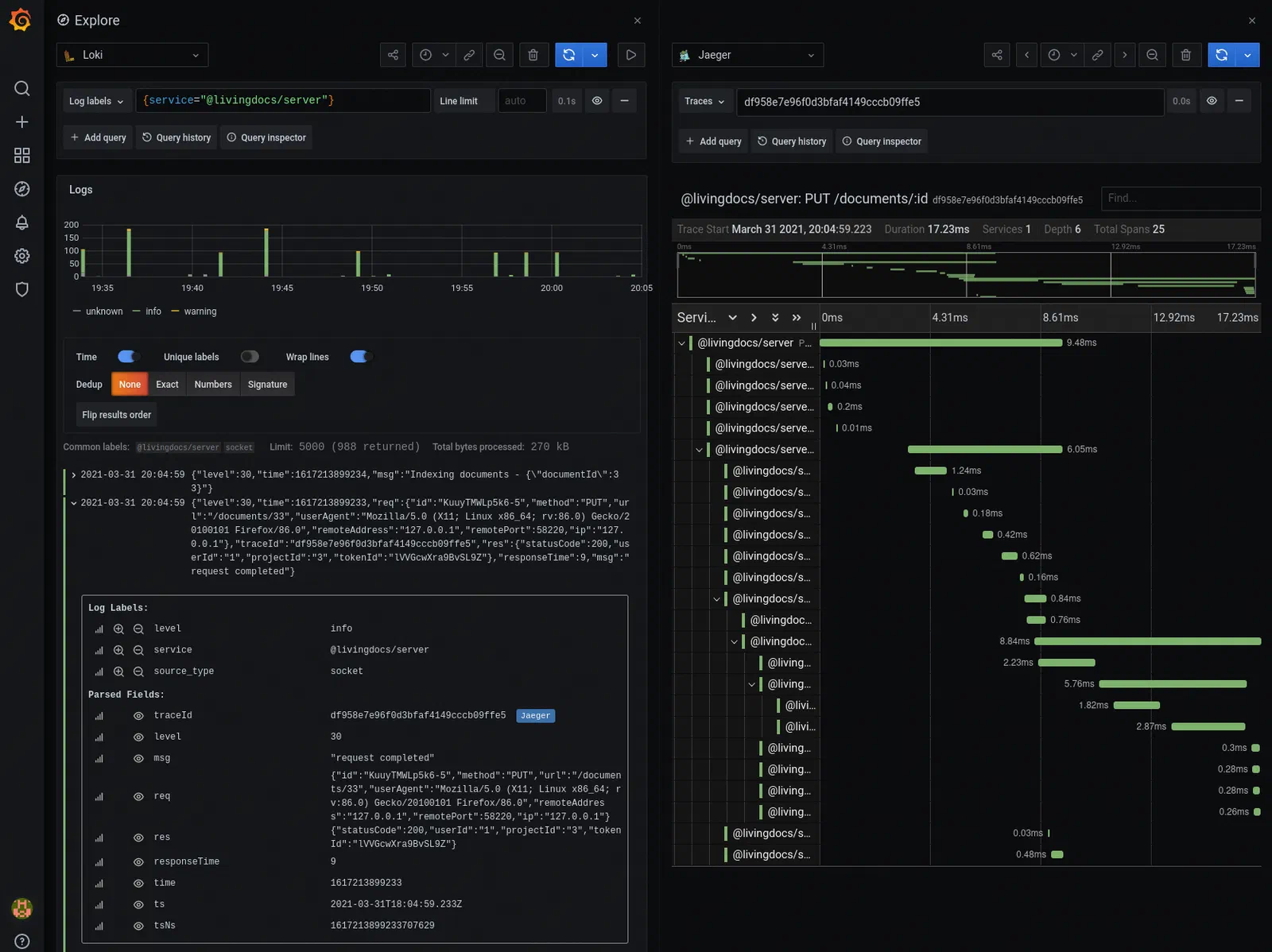
Task: Open Dashboards from the sidebar
Action: pos(22,155)
